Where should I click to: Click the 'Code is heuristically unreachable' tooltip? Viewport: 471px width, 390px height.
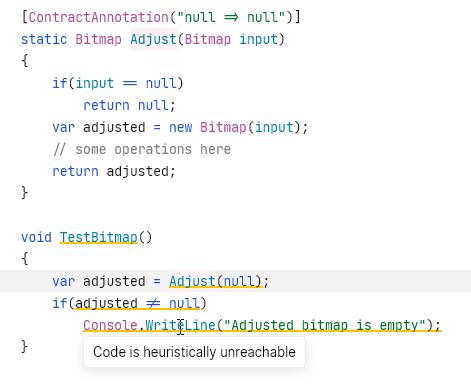tap(194, 352)
